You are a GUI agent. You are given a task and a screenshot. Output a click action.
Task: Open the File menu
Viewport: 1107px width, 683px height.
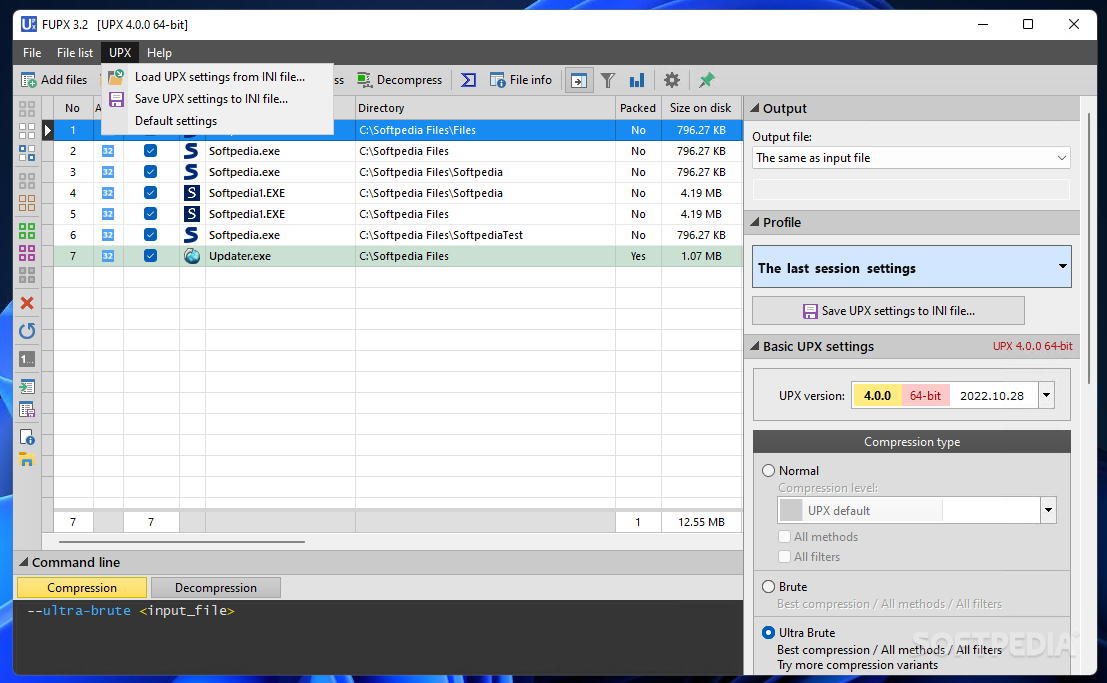pos(32,53)
